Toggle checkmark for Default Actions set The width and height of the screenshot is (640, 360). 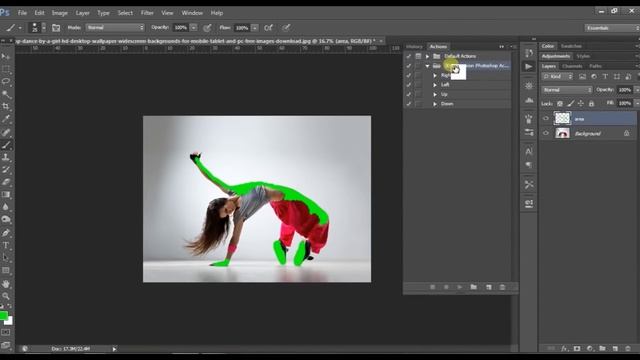(409, 56)
